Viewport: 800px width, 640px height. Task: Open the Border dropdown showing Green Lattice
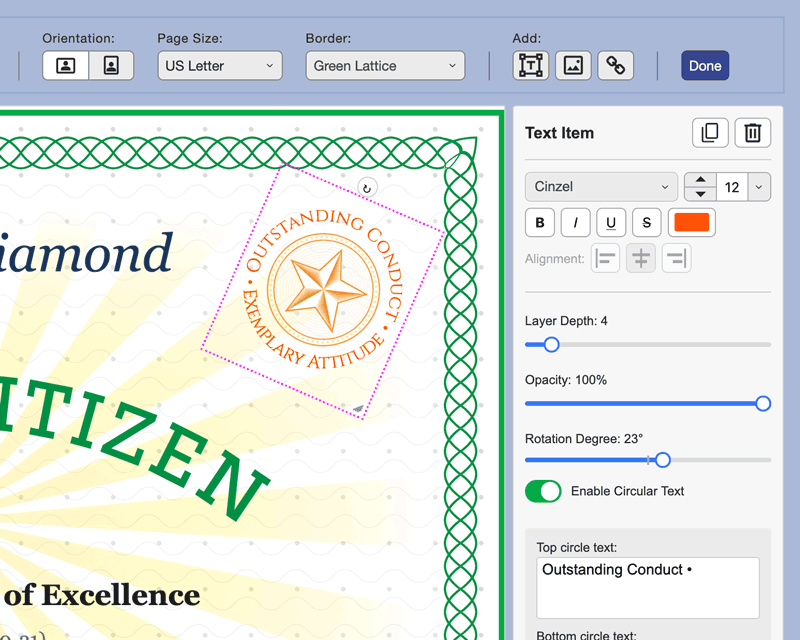click(x=385, y=65)
